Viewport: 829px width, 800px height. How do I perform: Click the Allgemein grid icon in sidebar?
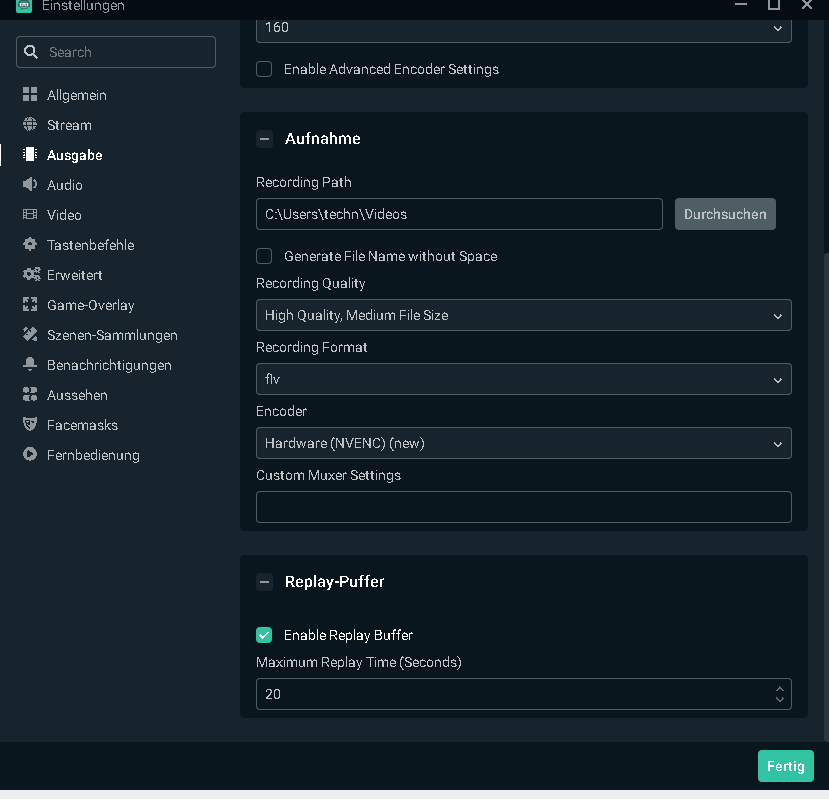[30, 95]
